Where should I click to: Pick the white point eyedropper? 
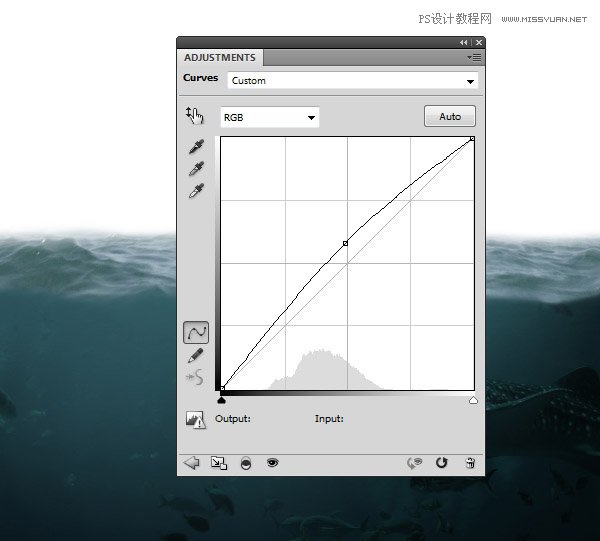coord(196,190)
